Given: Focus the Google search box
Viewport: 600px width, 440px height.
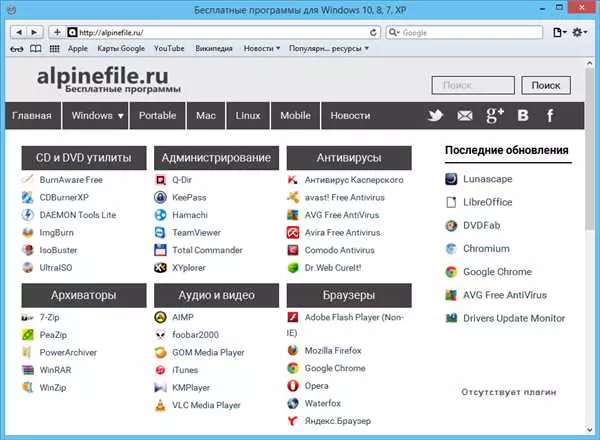Looking at the screenshot, I should tap(465, 33).
